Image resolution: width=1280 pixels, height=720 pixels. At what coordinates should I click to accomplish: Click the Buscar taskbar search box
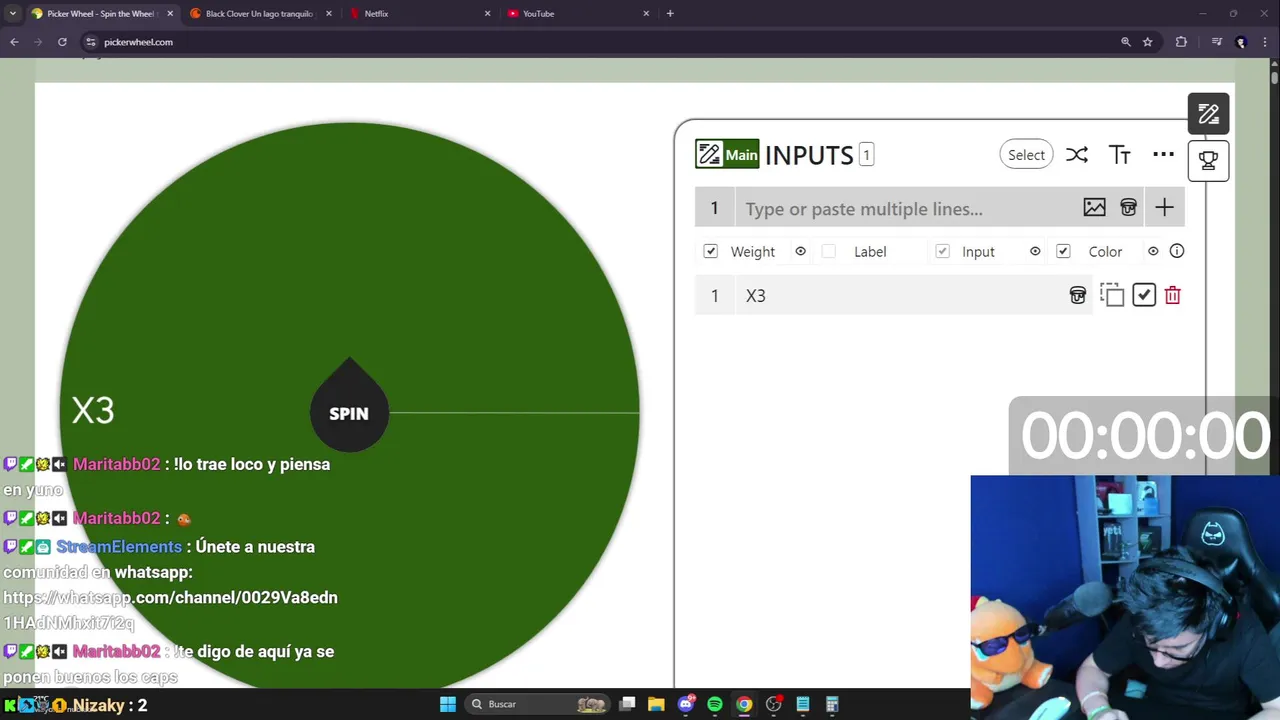pyautogui.click(x=538, y=704)
